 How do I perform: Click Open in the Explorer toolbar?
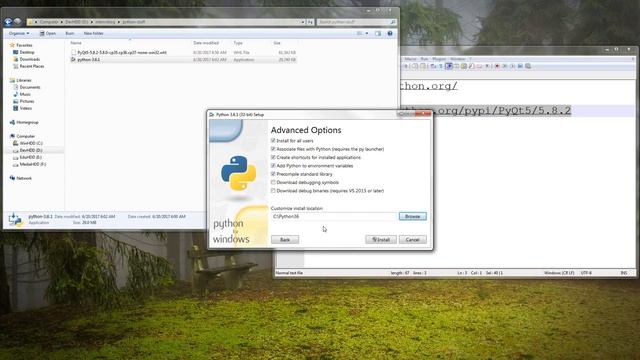48,33
